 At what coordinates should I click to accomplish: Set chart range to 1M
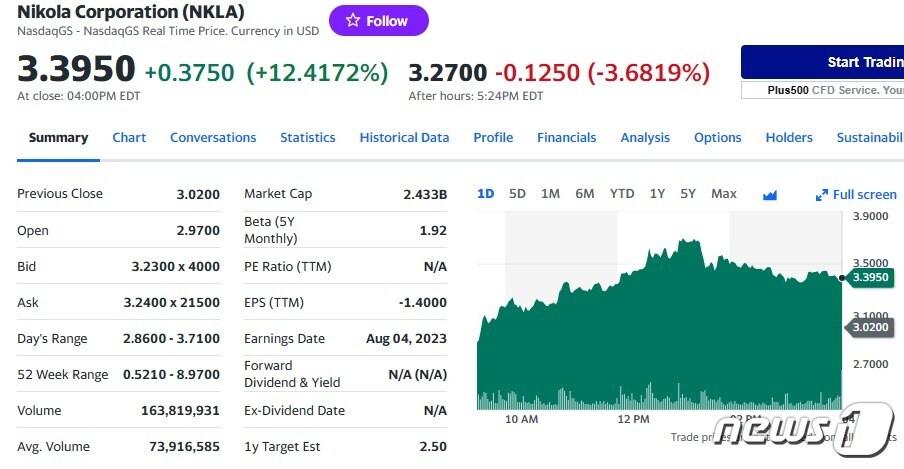pyautogui.click(x=550, y=194)
